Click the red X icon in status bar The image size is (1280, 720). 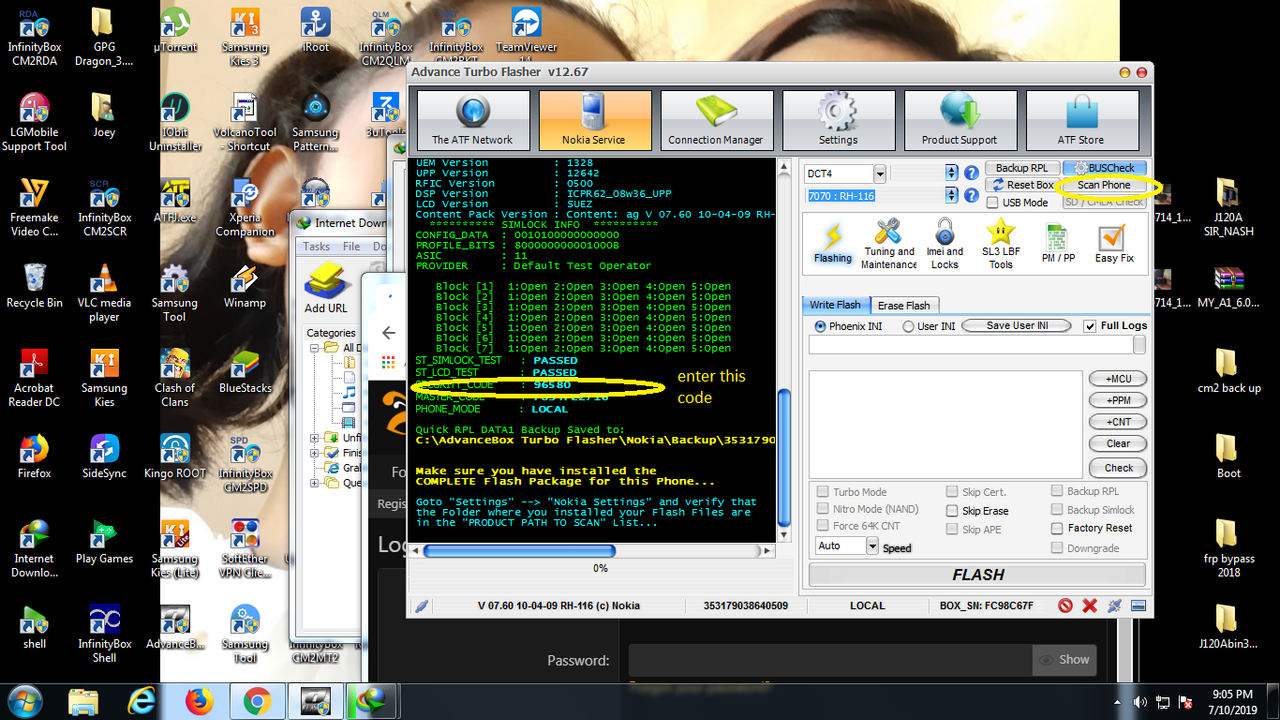(1090, 605)
